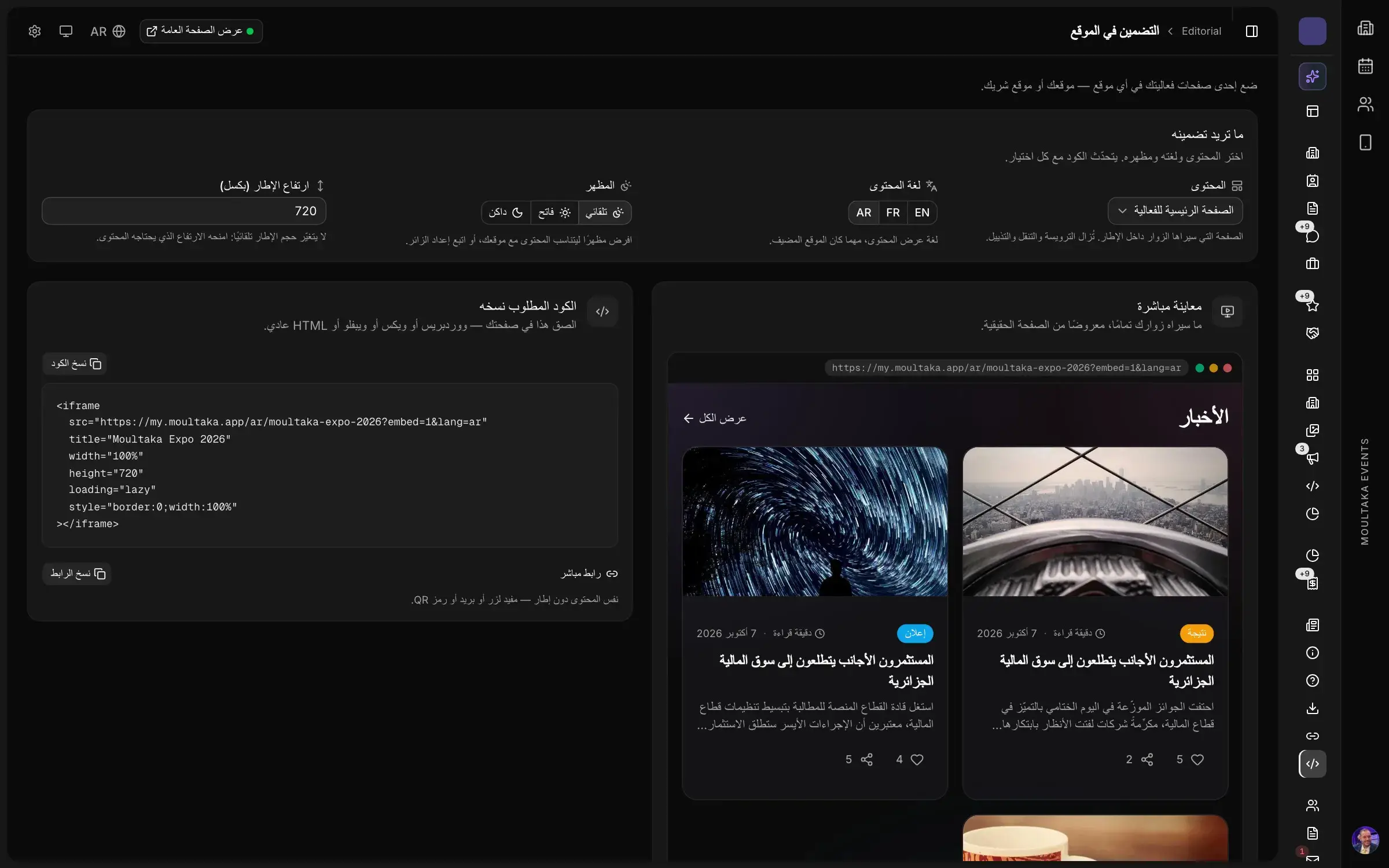Click the frame height field showing 720
Image resolution: width=1389 pixels, height=868 pixels.
183,211
